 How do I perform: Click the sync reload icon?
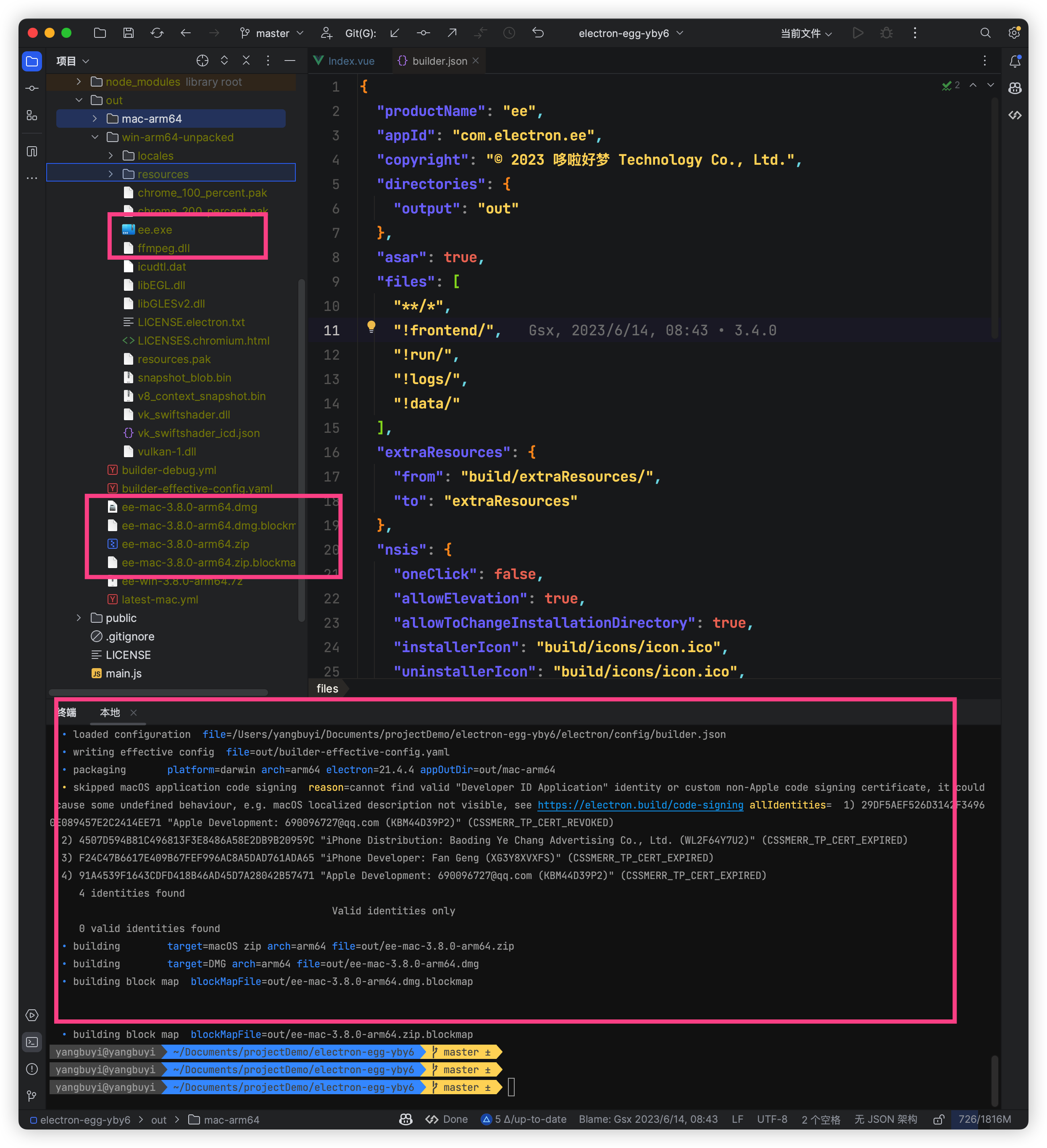157,33
